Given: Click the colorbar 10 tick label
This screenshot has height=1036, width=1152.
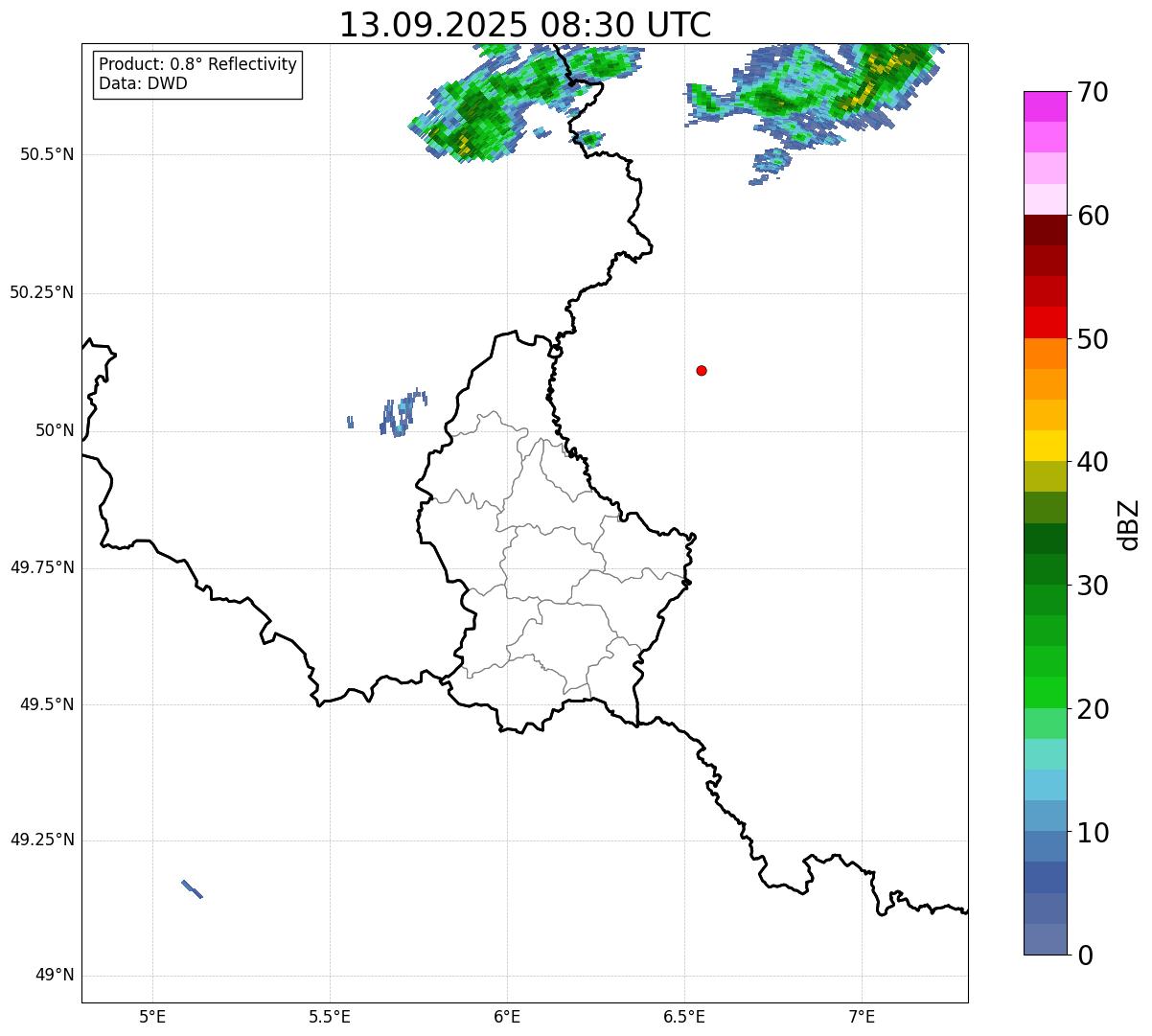Looking at the screenshot, I should (x=1092, y=832).
